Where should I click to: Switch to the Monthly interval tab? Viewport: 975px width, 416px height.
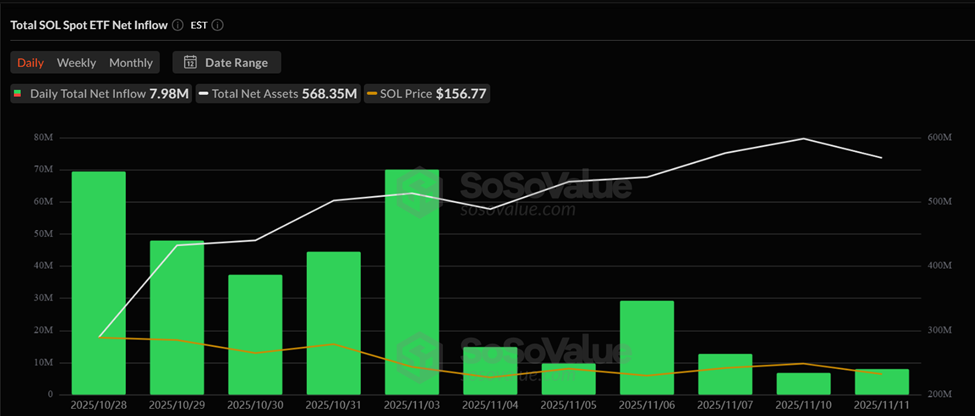coord(131,63)
